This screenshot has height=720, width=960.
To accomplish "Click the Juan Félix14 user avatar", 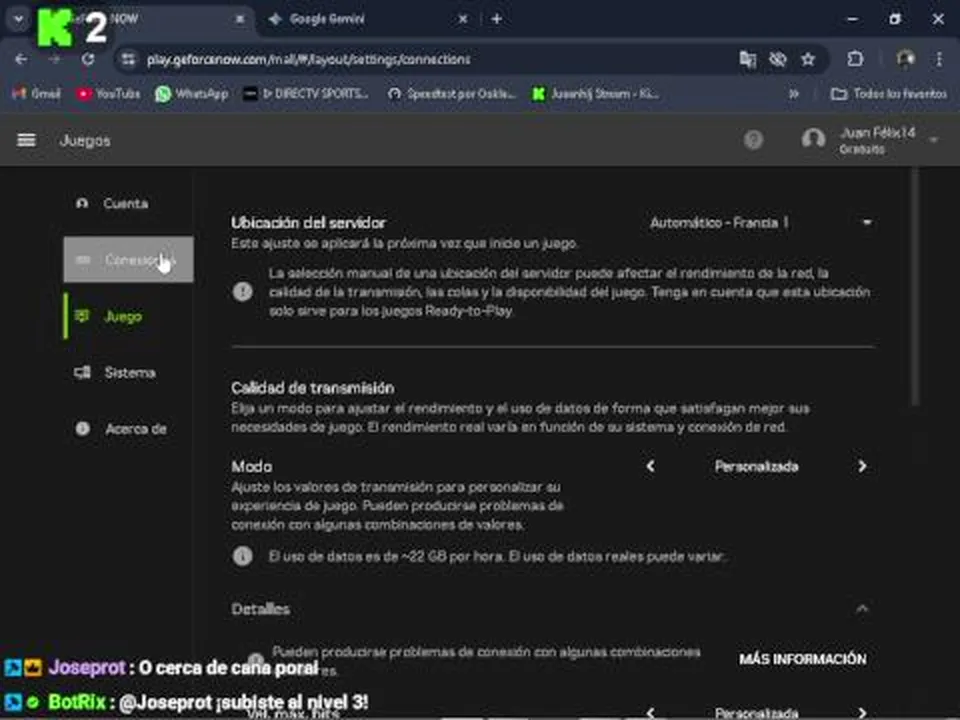I will (813, 139).
